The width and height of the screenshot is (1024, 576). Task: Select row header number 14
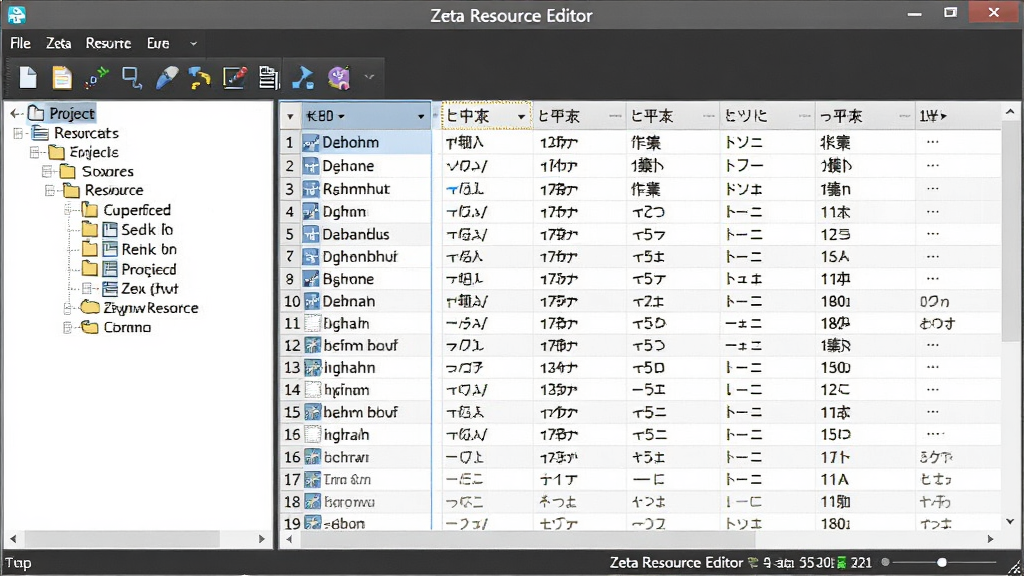coord(292,391)
